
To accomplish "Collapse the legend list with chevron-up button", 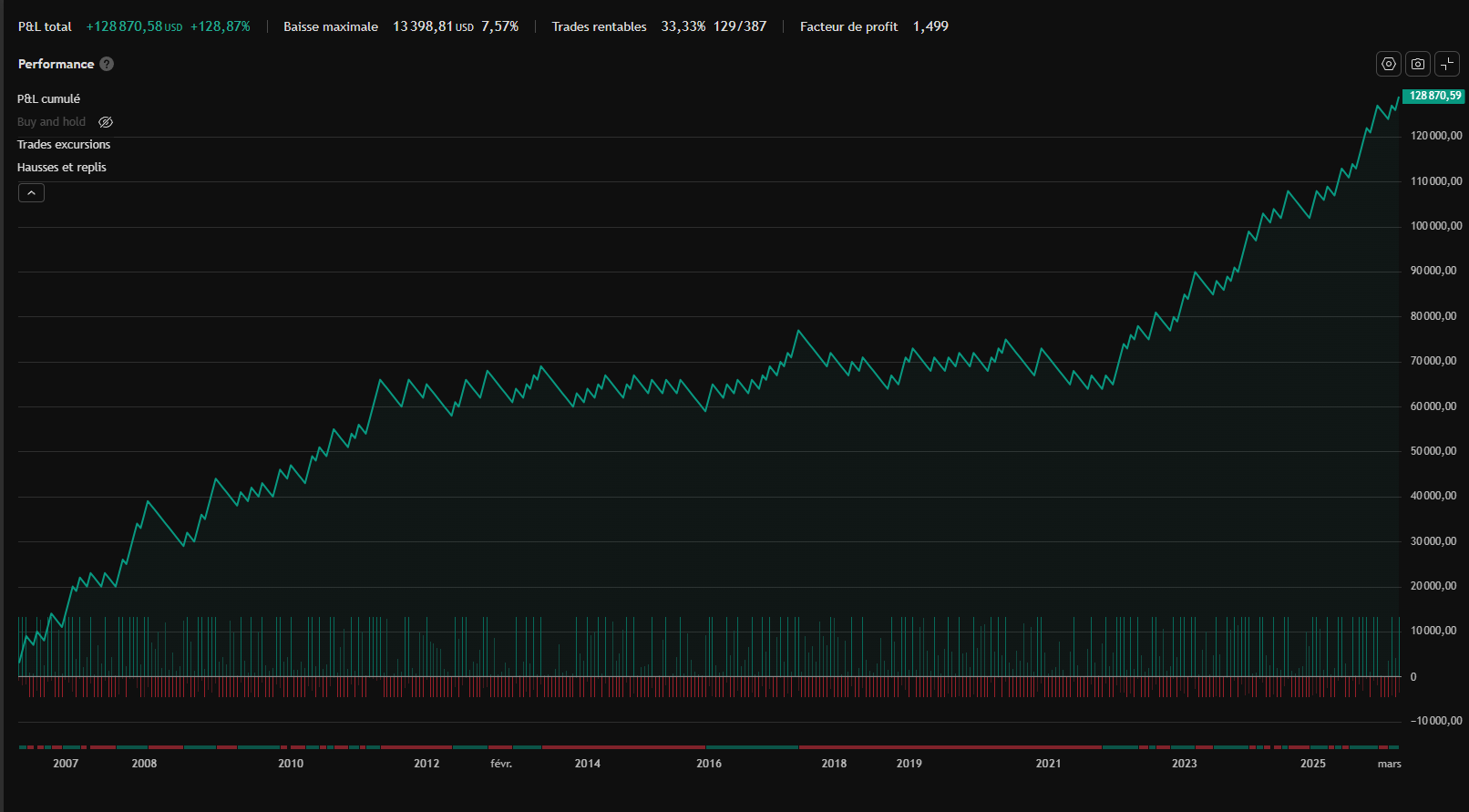I will coord(31,192).
